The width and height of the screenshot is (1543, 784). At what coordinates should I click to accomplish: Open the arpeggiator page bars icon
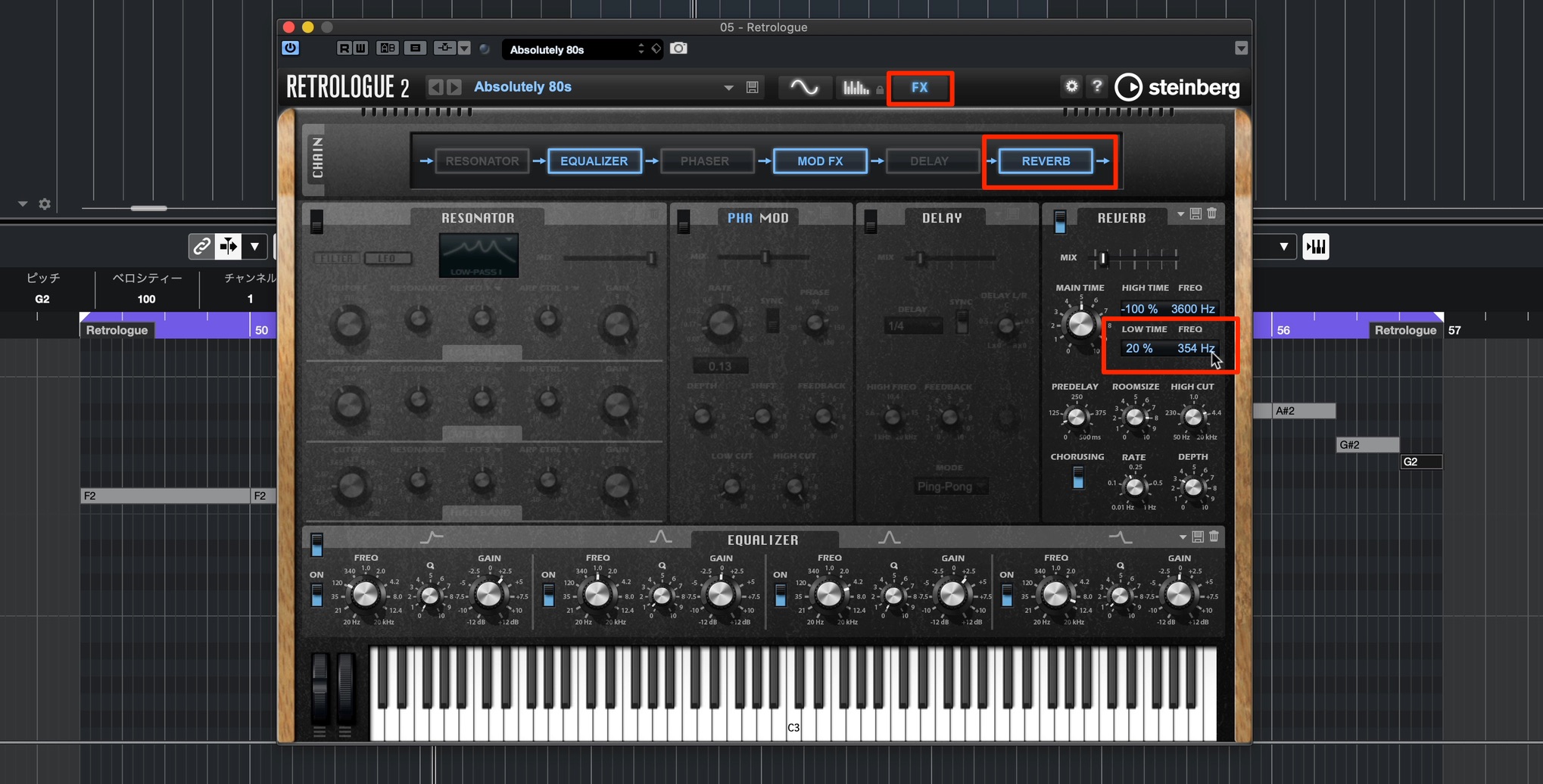click(x=856, y=88)
